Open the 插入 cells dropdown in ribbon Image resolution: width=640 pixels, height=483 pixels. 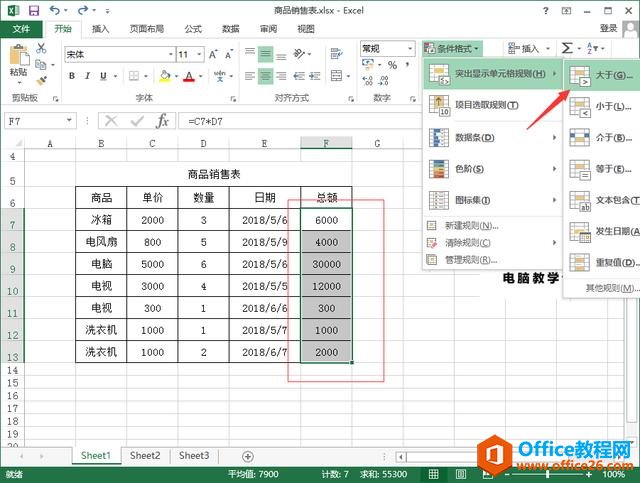(x=529, y=49)
